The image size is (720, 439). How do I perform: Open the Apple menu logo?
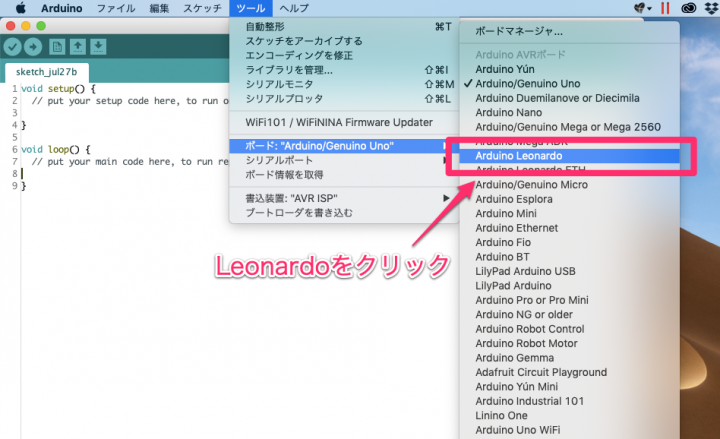click(19, 8)
